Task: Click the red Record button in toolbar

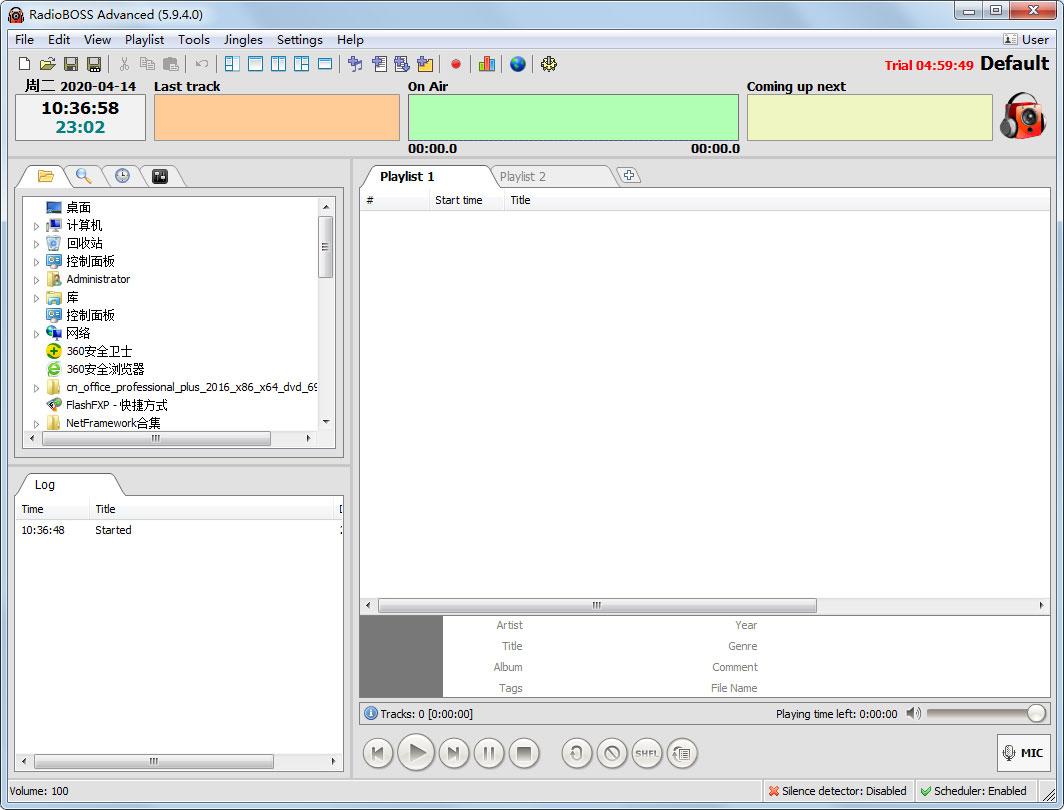Action: coord(456,64)
